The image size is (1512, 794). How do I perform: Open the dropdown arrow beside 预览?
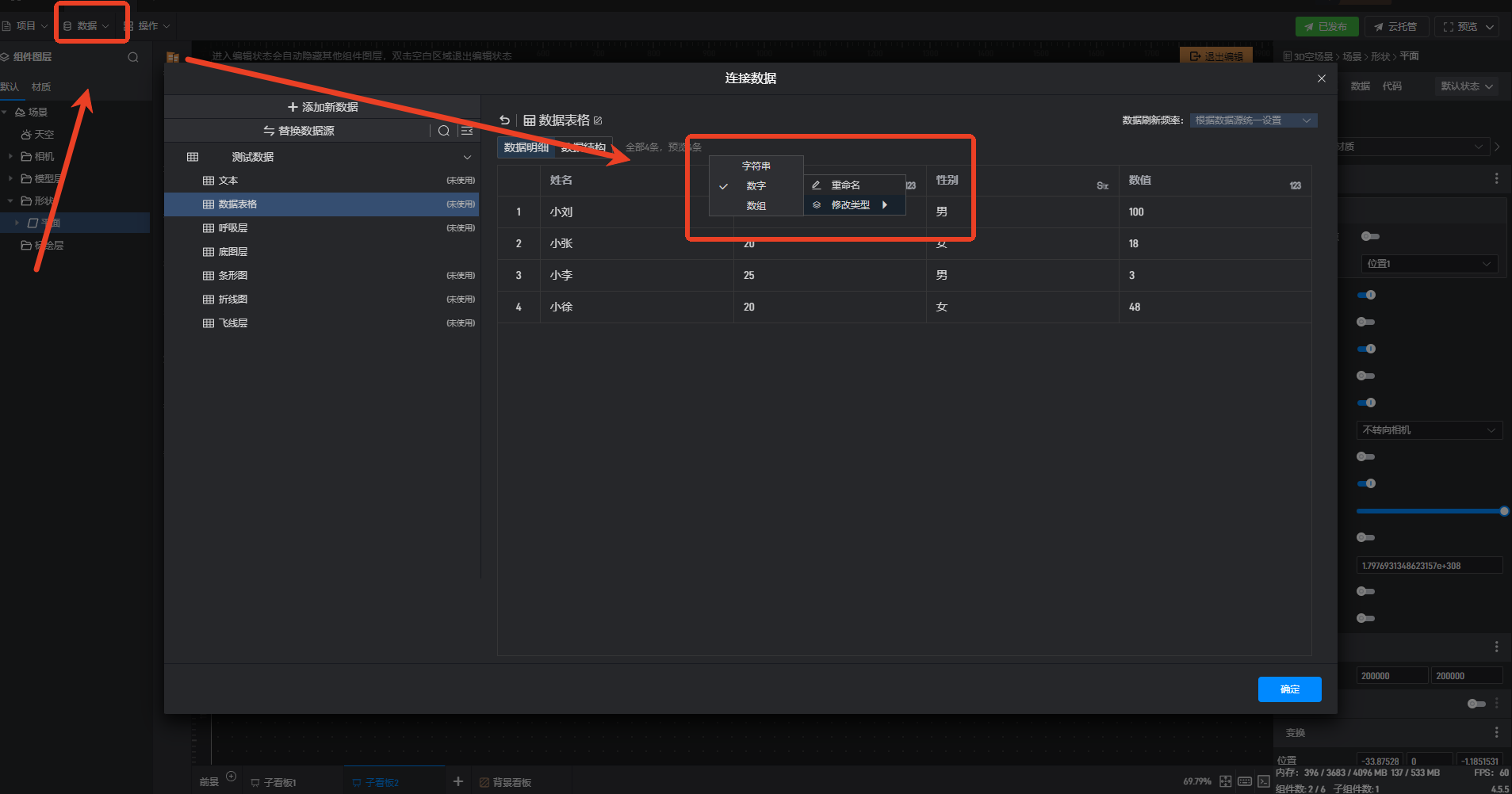click(x=1490, y=26)
